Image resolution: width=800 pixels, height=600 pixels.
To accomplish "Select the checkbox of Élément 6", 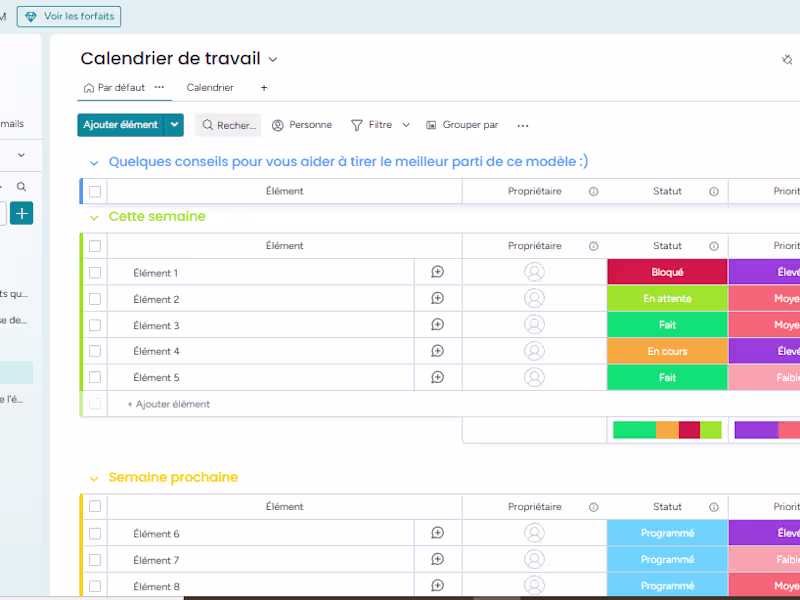I will [x=95, y=533].
